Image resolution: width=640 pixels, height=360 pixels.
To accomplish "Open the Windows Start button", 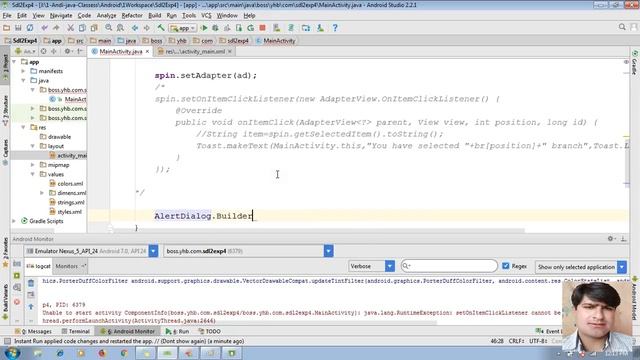I will click(x=12, y=353).
